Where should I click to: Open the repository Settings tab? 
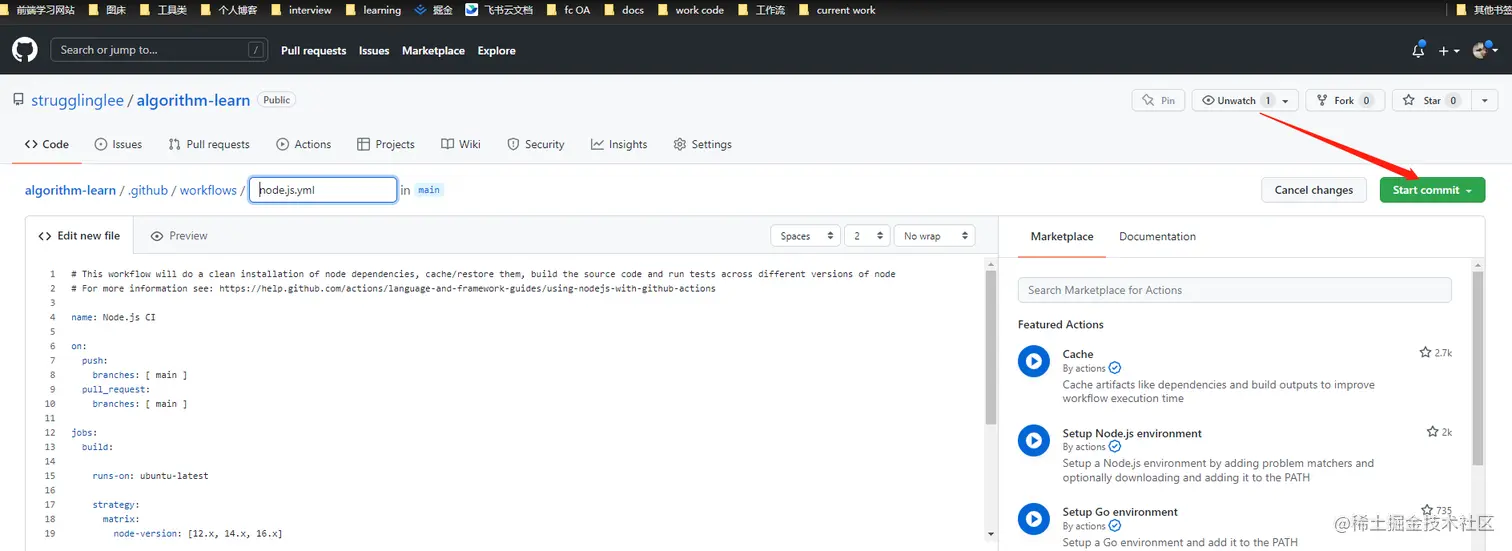[703, 144]
